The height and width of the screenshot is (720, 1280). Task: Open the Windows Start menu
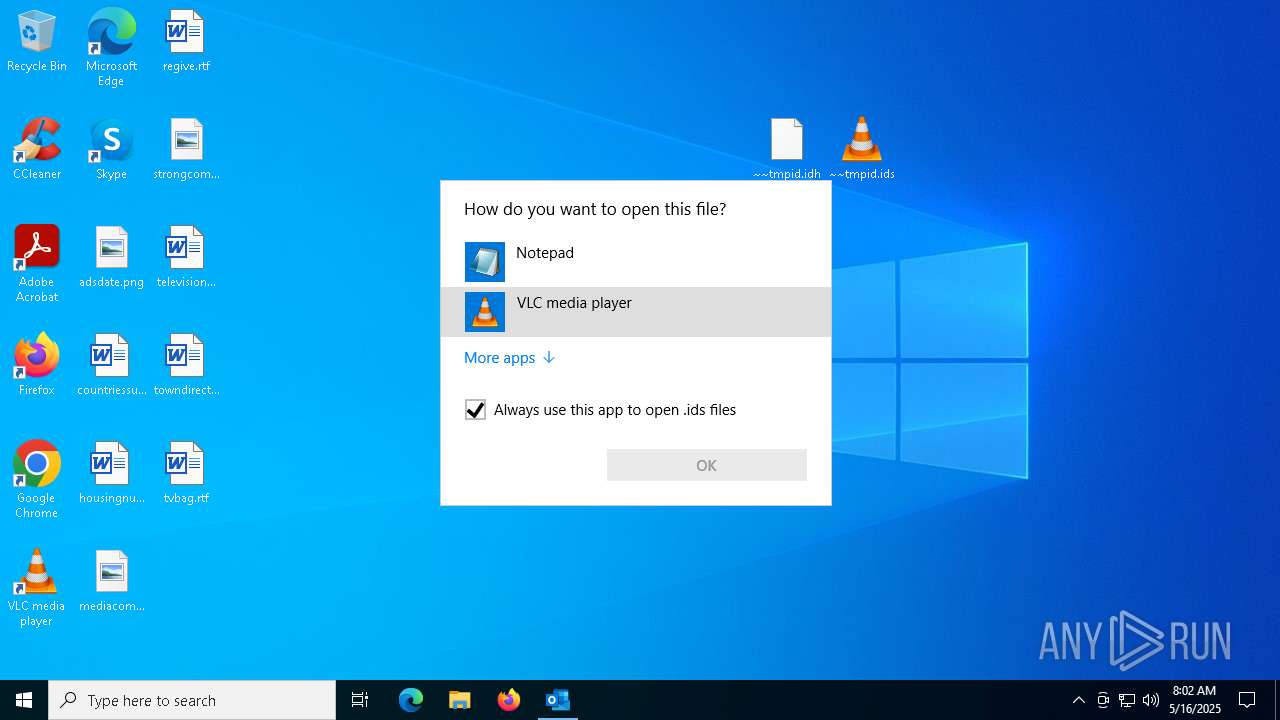(24, 700)
